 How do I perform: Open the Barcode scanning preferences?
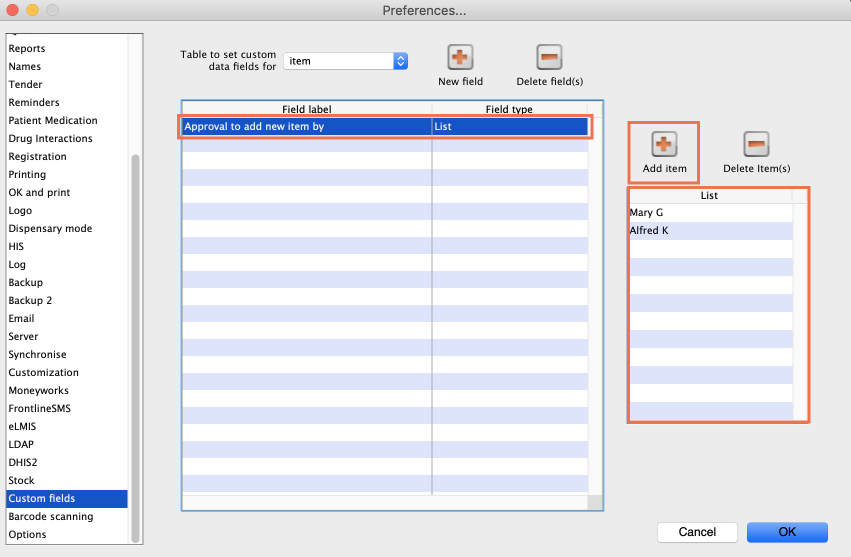tap(51, 516)
